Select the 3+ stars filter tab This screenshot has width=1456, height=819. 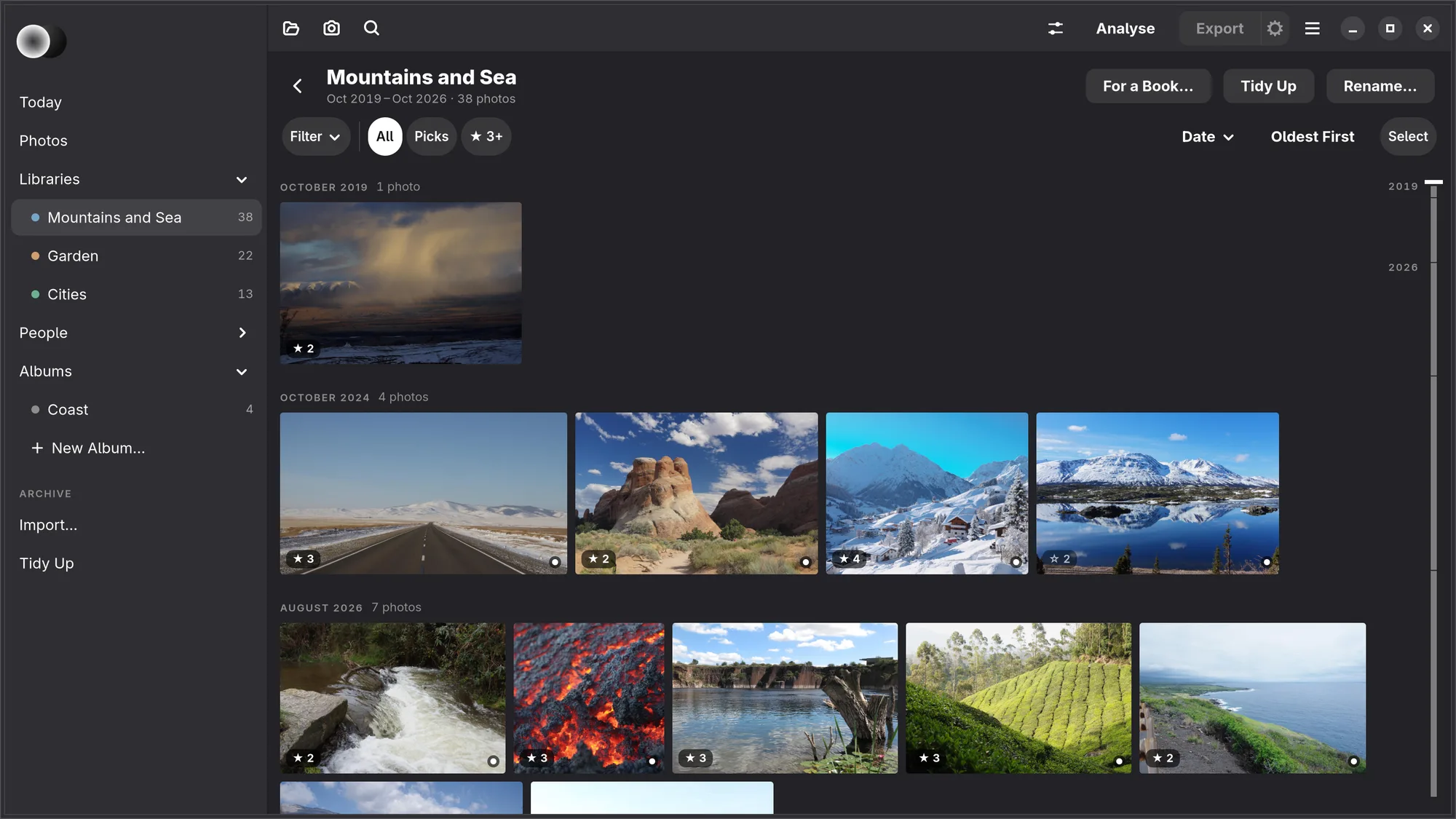tap(486, 136)
